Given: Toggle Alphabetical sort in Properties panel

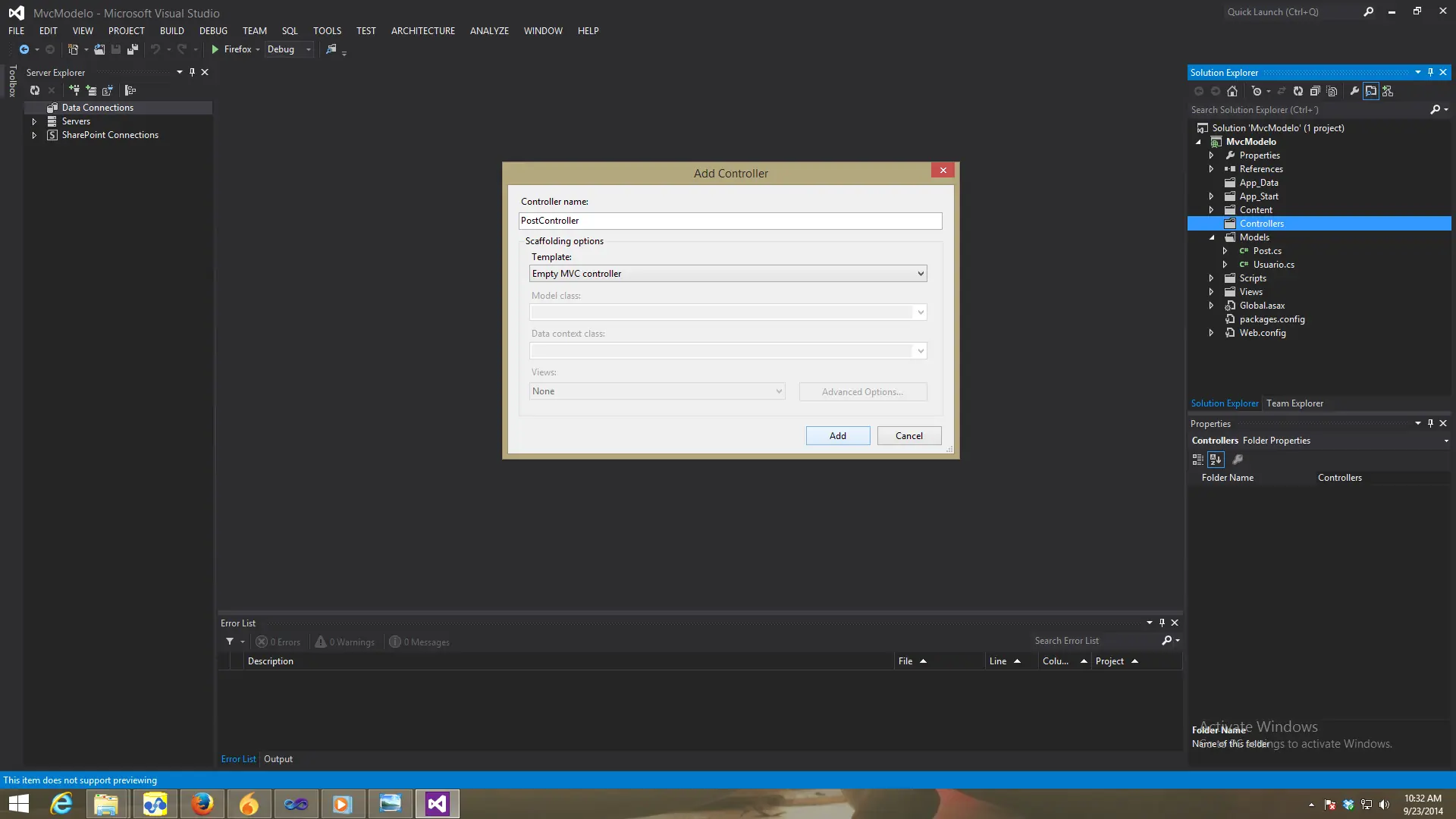Looking at the screenshot, I should (1216, 460).
